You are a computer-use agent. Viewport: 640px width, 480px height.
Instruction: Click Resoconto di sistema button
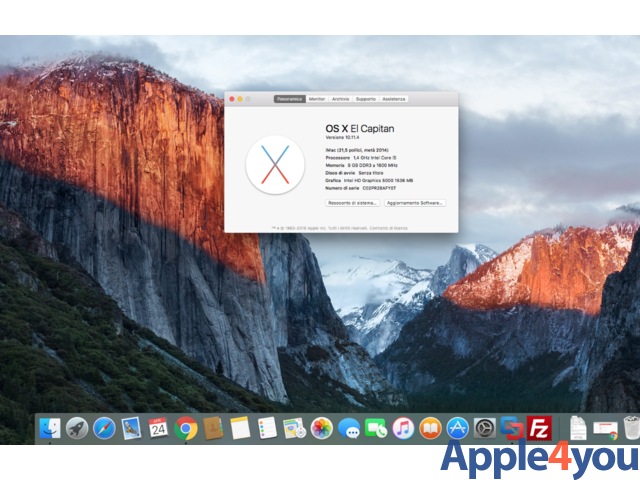[353, 203]
